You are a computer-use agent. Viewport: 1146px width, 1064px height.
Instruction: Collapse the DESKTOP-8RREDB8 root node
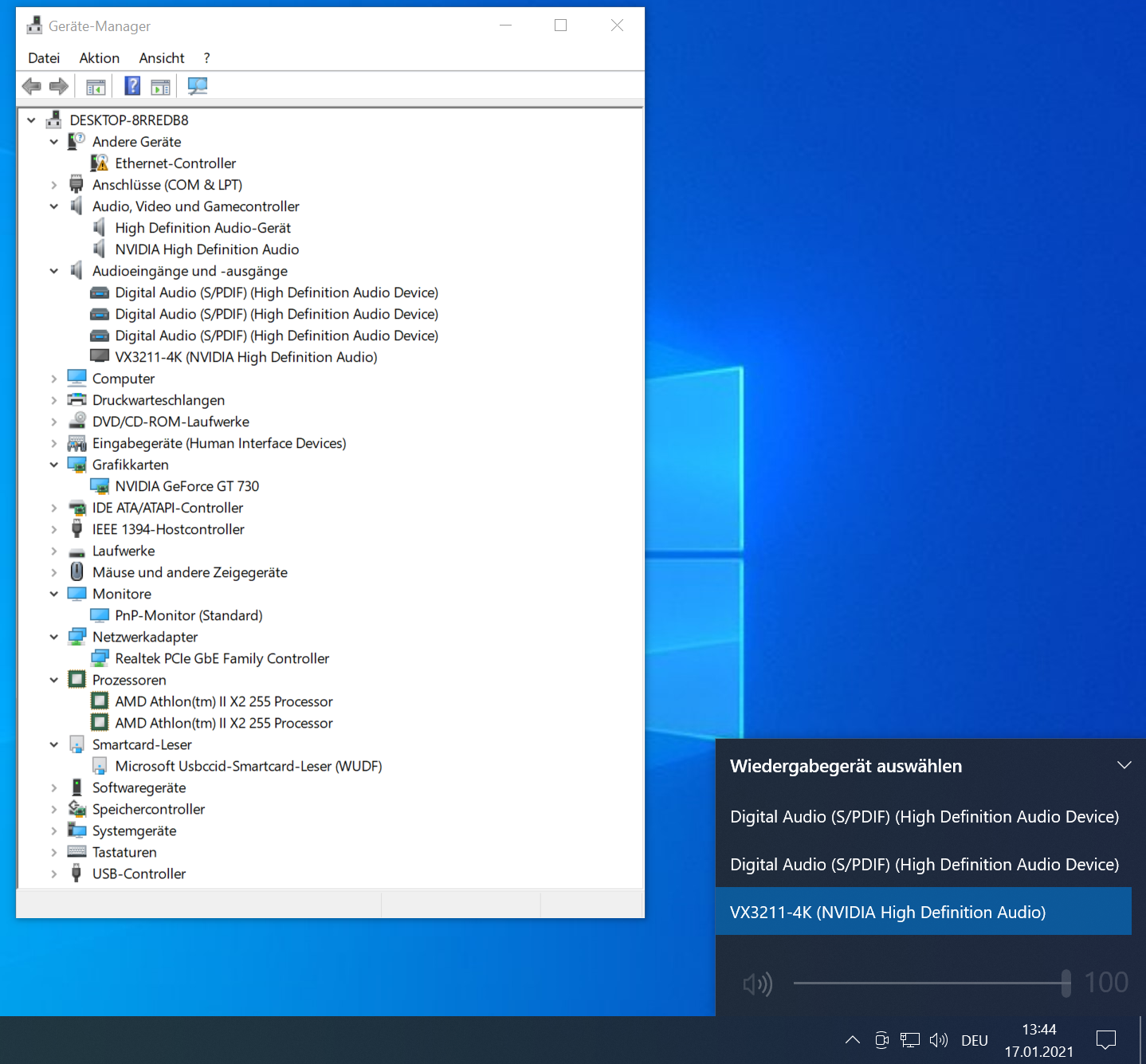(x=31, y=120)
